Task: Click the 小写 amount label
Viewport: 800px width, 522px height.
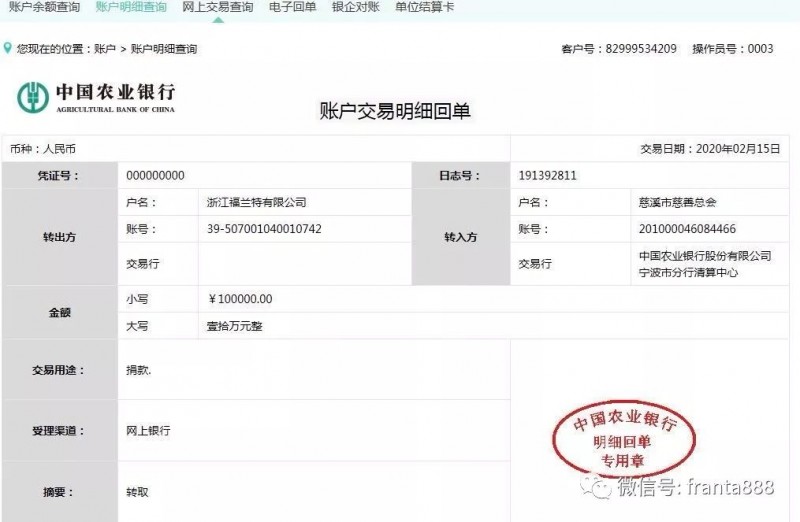Action: (137, 299)
